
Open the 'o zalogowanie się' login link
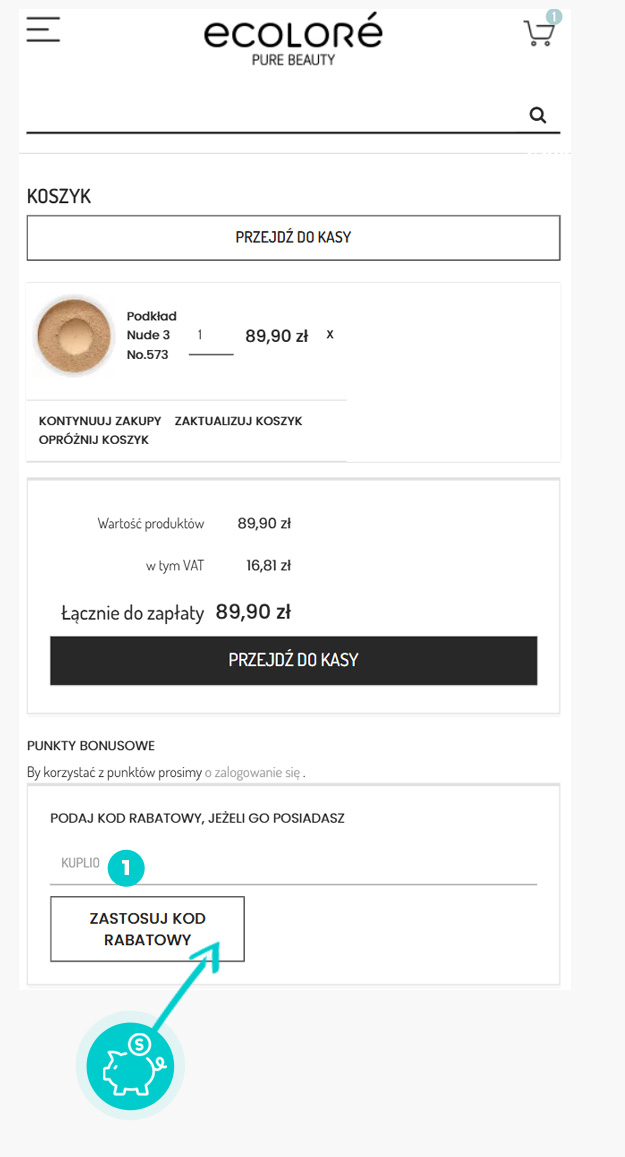tap(254, 773)
